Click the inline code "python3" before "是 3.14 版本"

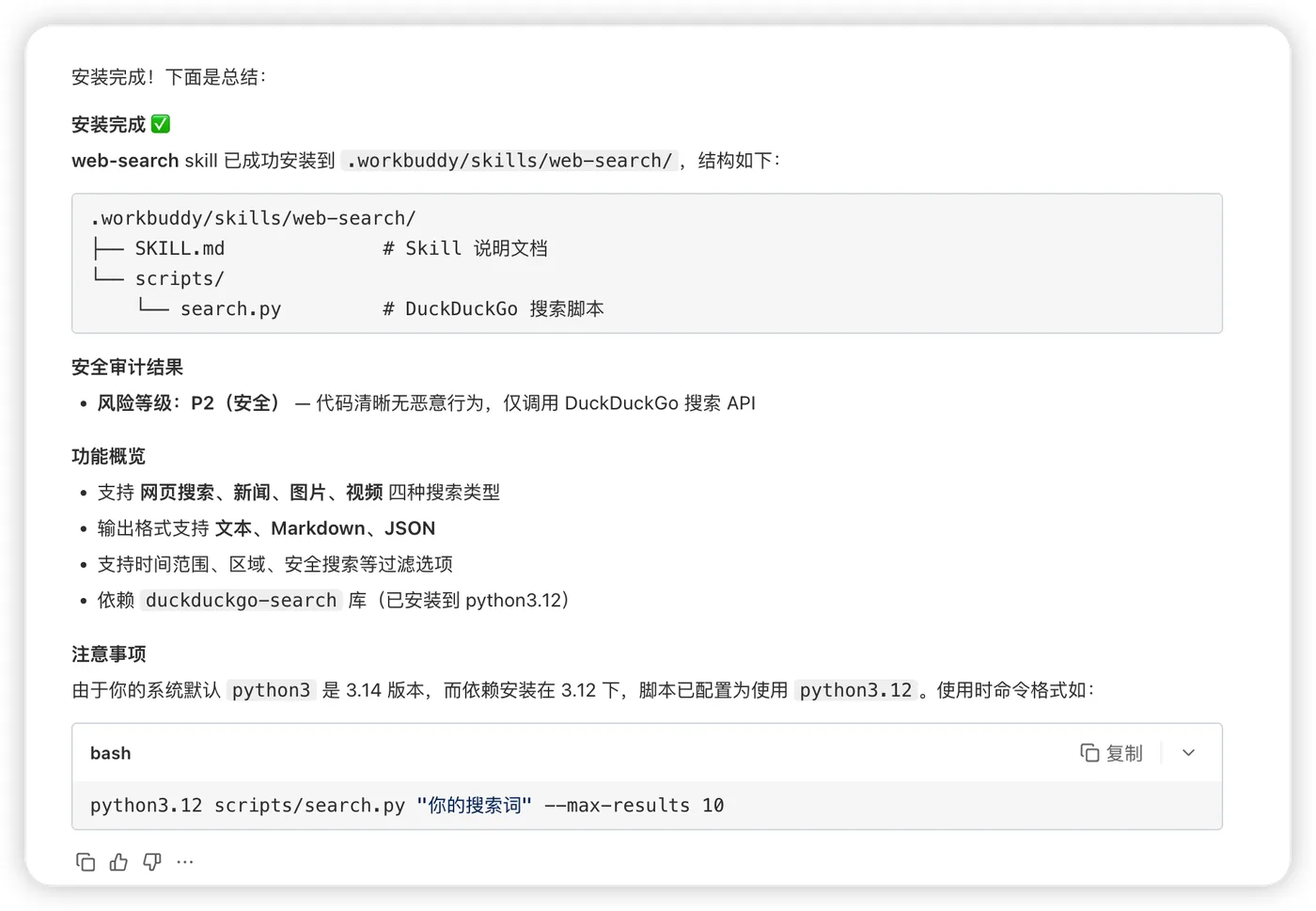(x=272, y=690)
